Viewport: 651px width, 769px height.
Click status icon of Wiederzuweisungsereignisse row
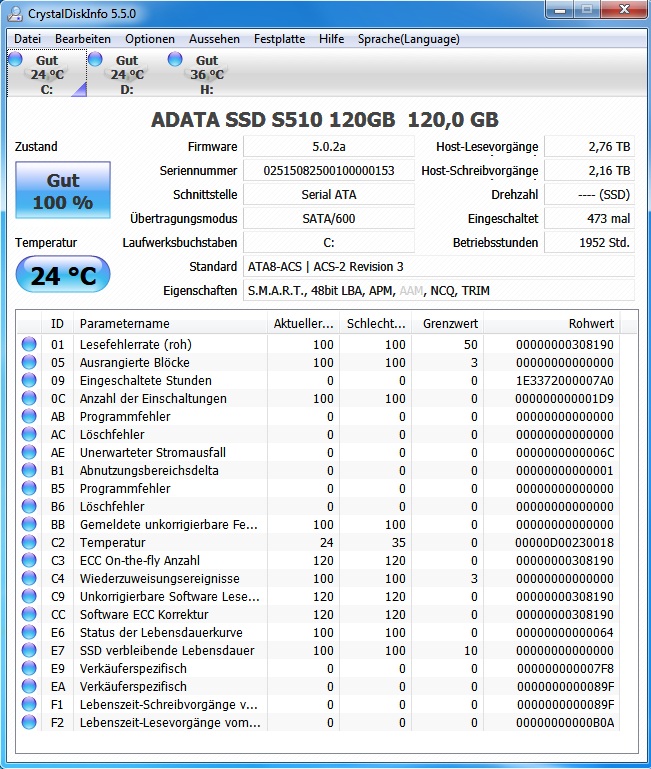[x=29, y=578]
